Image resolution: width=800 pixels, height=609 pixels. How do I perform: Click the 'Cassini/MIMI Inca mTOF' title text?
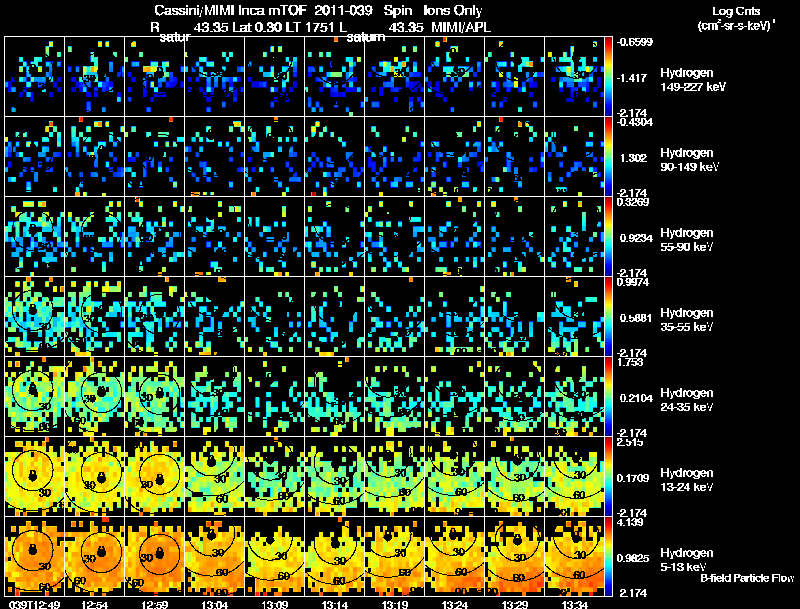click(230, 10)
